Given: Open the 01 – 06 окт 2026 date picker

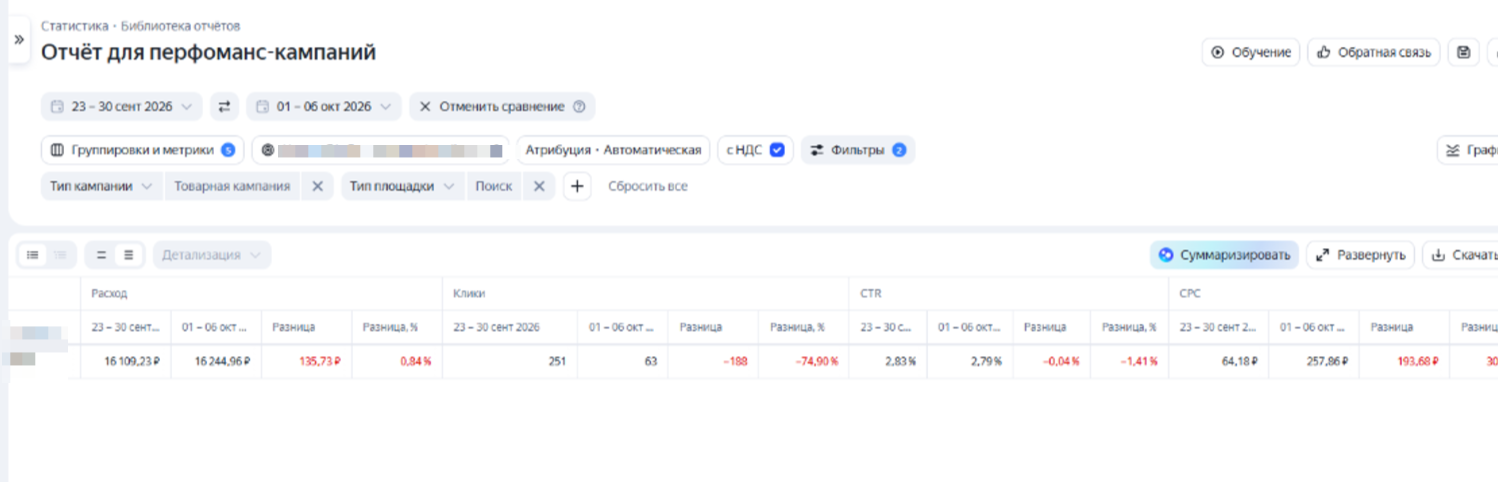Looking at the screenshot, I should (x=324, y=106).
